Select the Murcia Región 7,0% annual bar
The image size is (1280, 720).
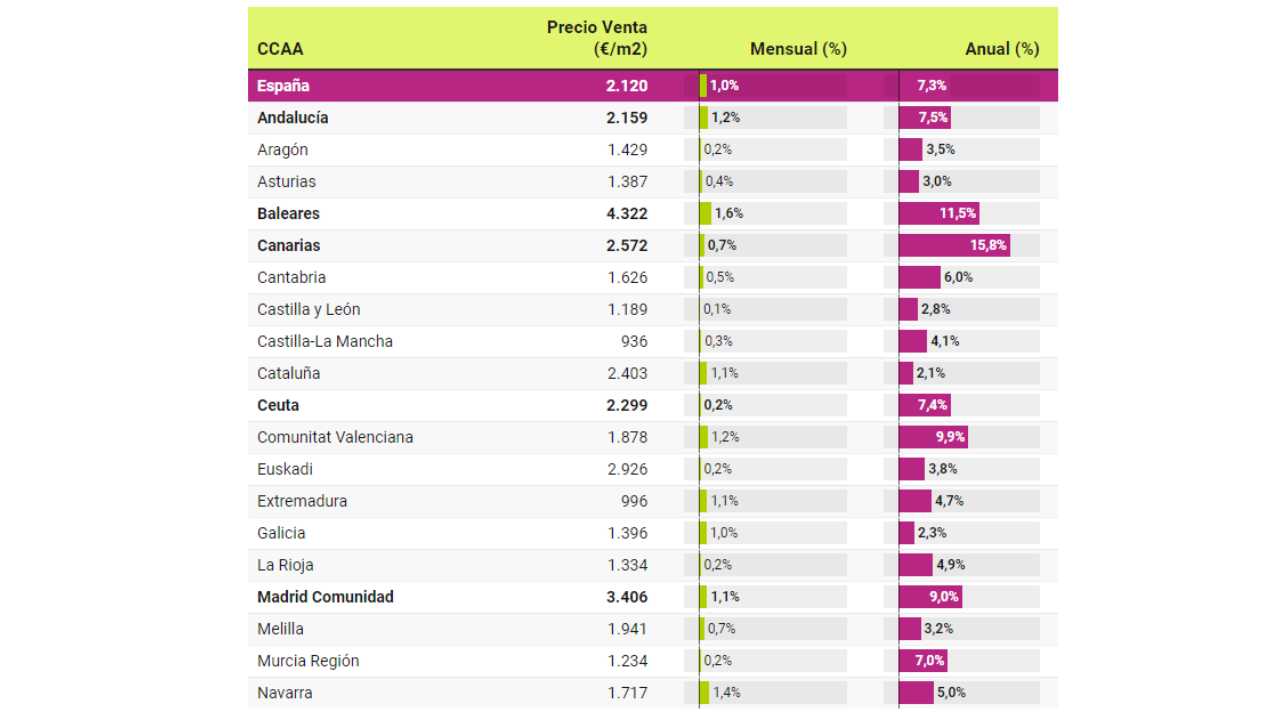click(x=922, y=661)
